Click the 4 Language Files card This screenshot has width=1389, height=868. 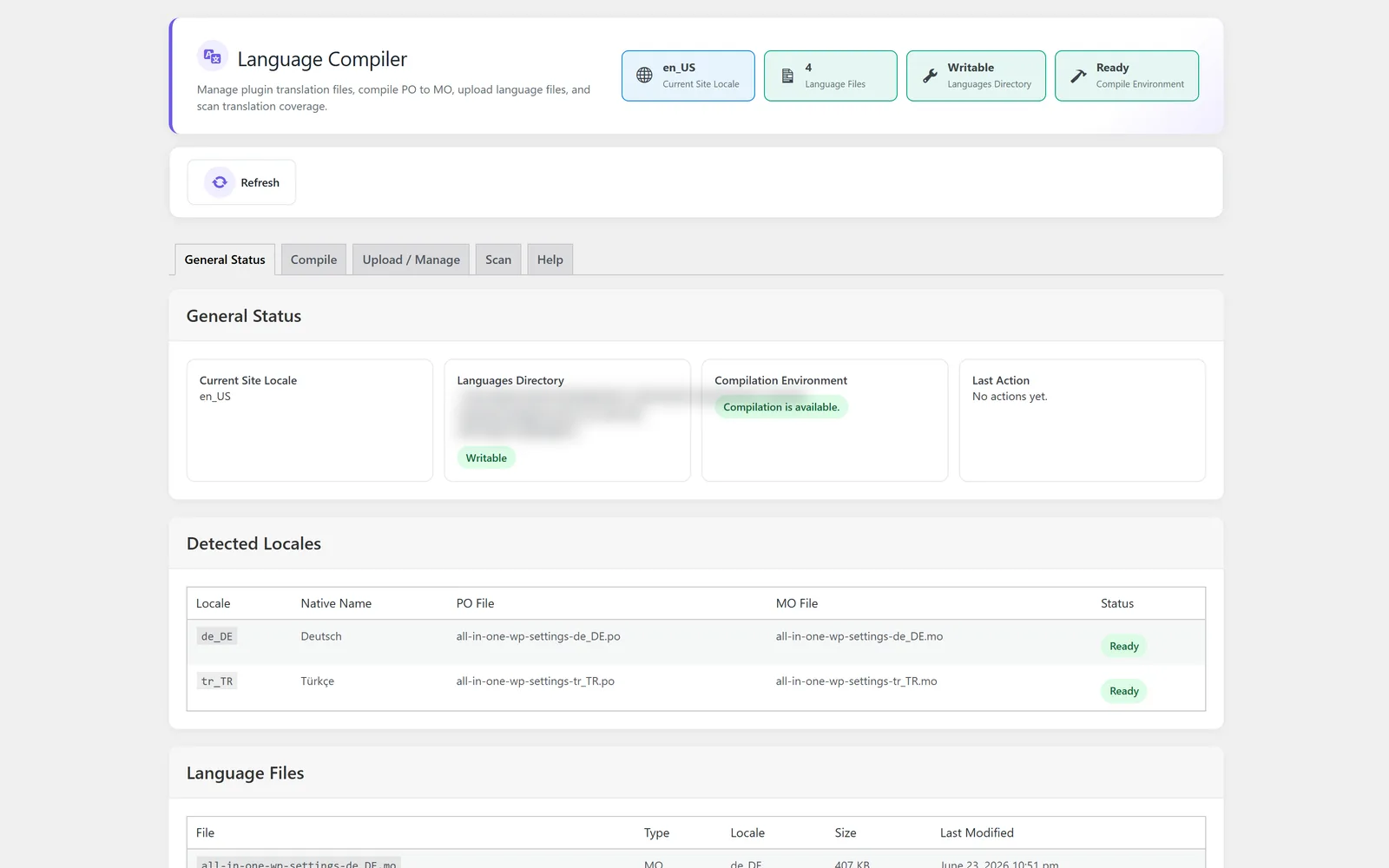tap(831, 76)
